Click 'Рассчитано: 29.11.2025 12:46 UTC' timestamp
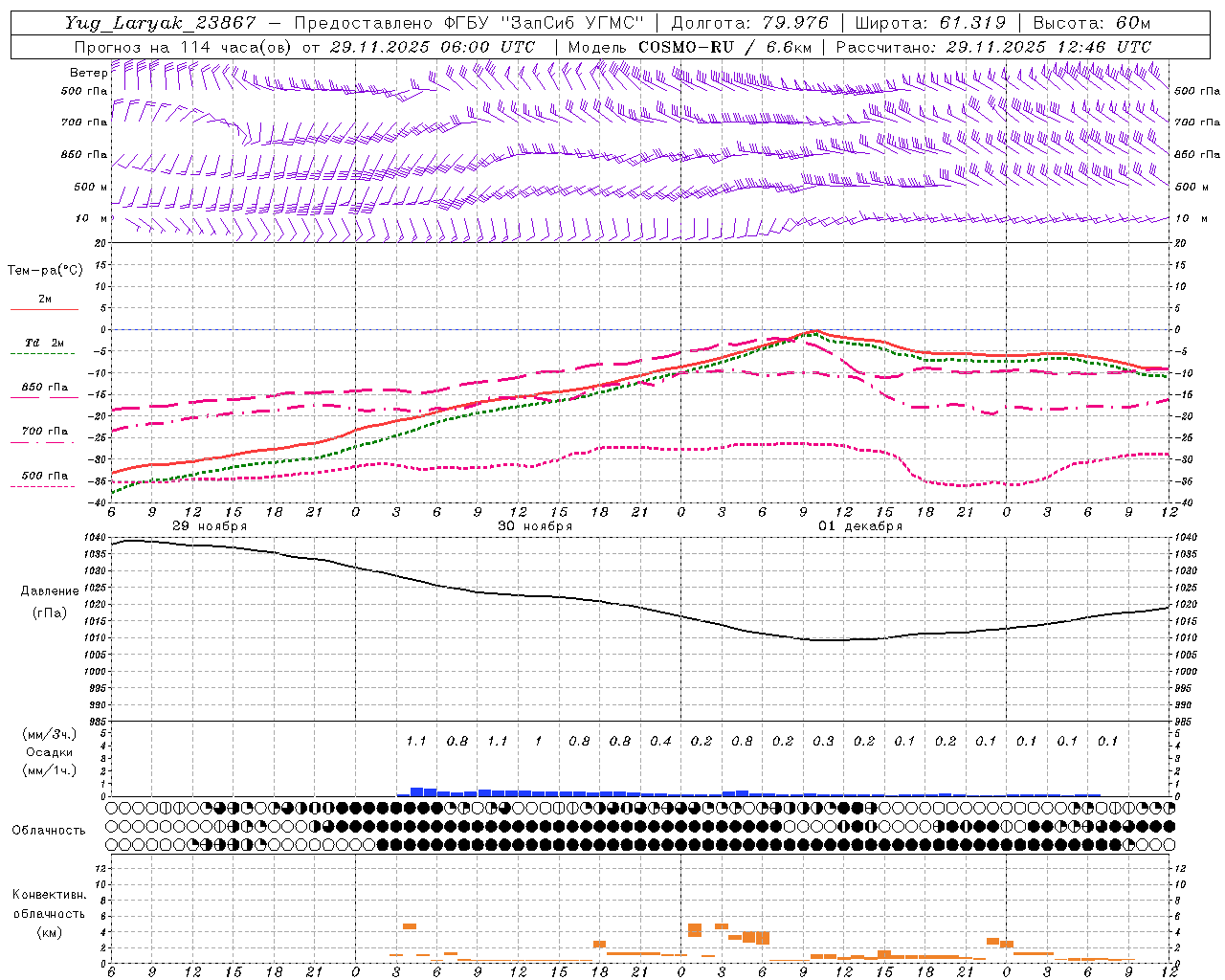This screenshot has height=980, width=1225. [993, 46]
